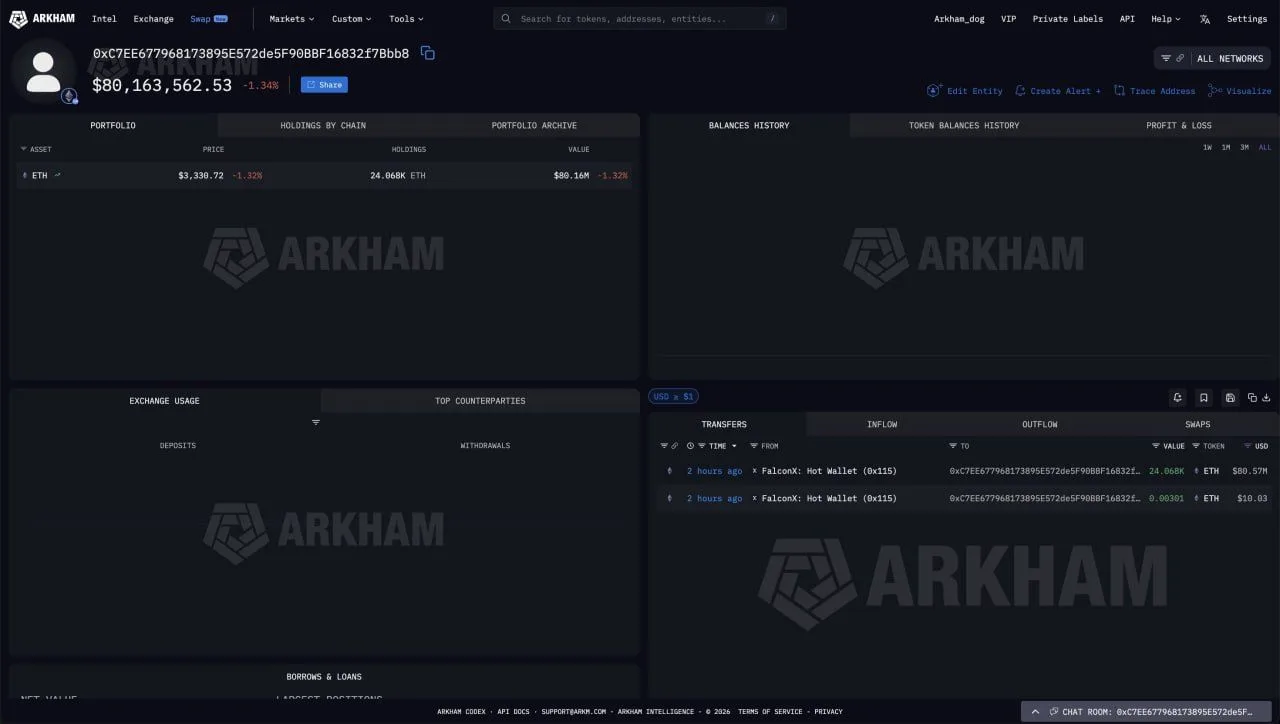Download the transfers with the download icon

click(1266, 397)
